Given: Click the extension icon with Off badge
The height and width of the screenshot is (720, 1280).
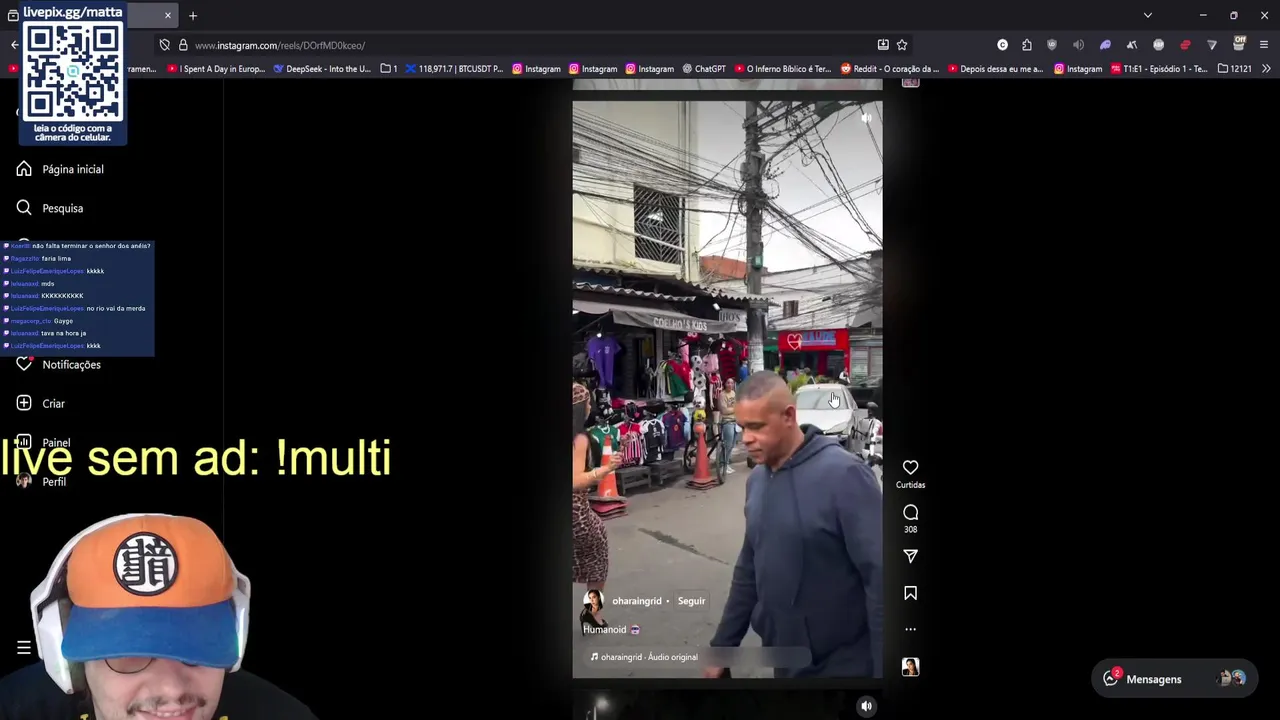Looking at the screenshot, I should coord(1239,44).
